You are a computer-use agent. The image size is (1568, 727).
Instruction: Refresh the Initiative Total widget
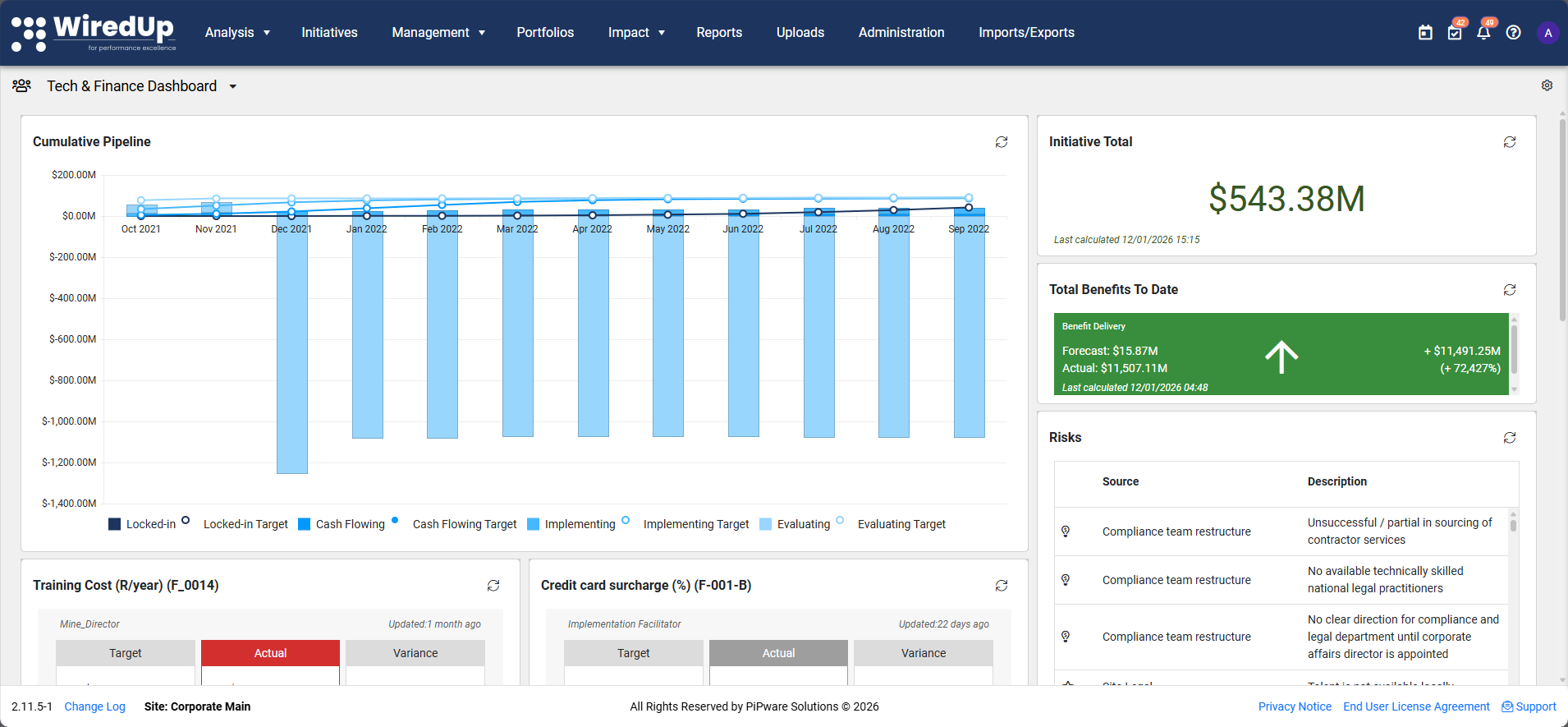1510,142
